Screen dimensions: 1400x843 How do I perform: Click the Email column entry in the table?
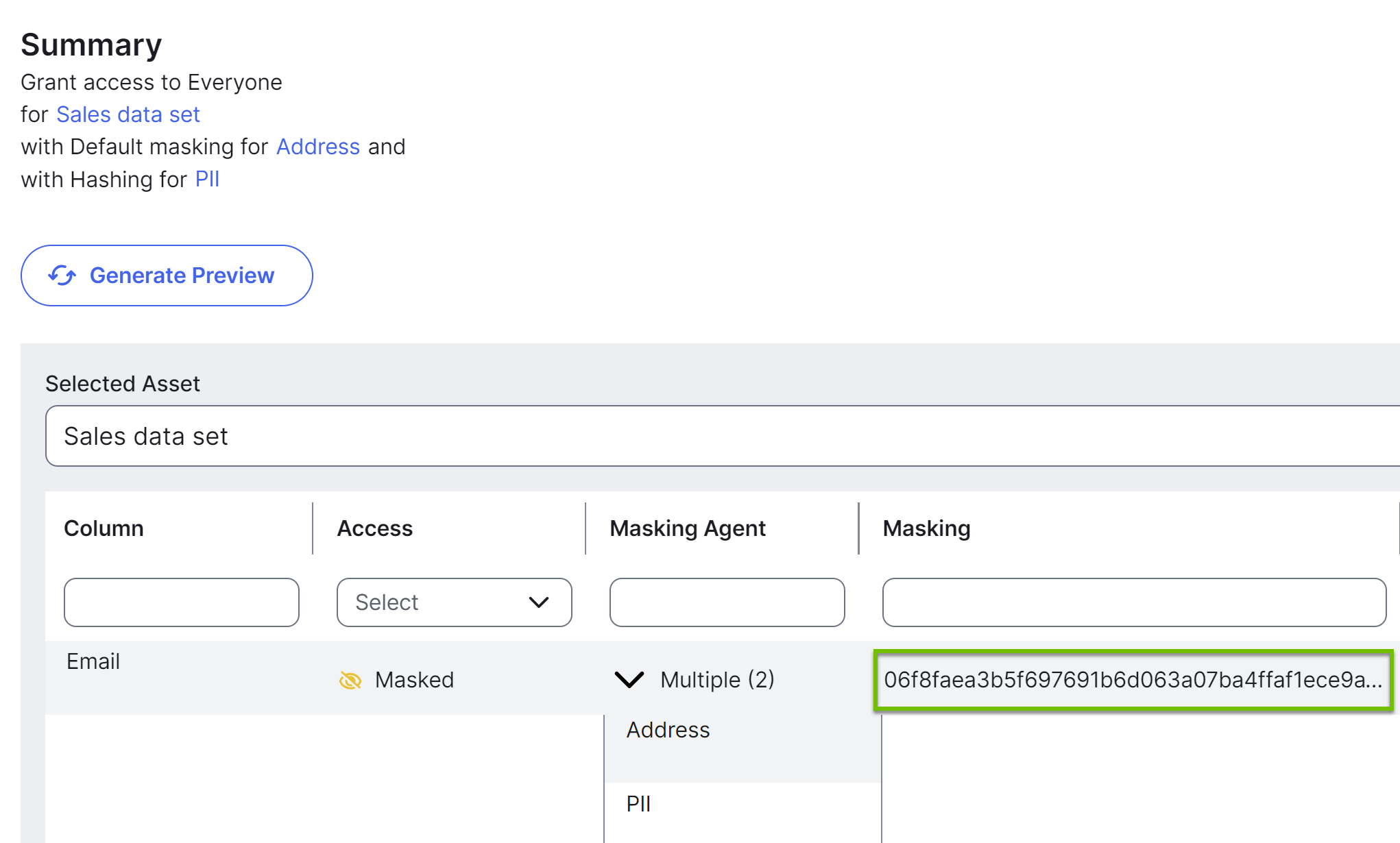[x=93, y=661]
